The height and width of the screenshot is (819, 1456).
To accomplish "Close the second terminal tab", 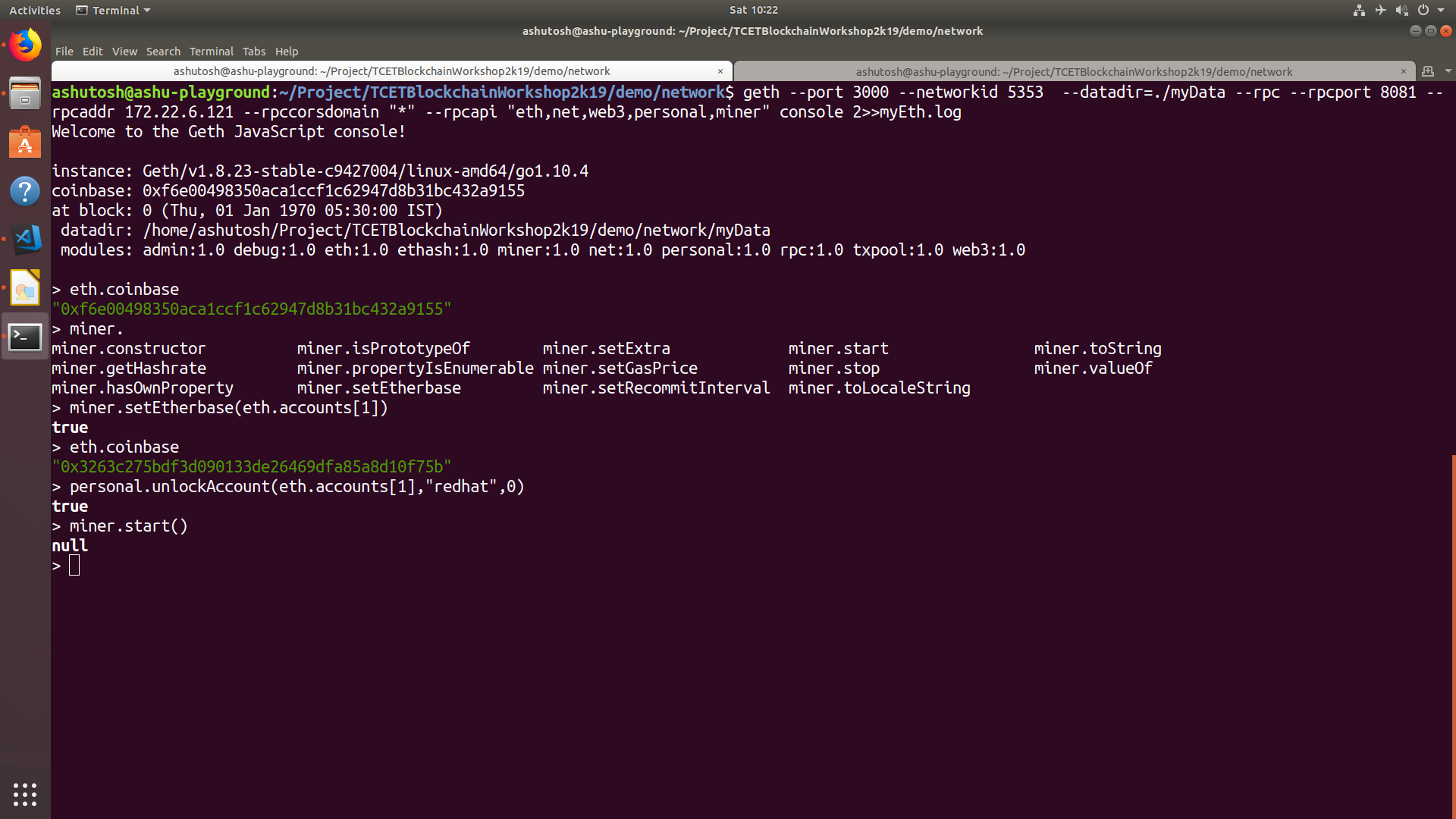I will (x=1404, y=71).
